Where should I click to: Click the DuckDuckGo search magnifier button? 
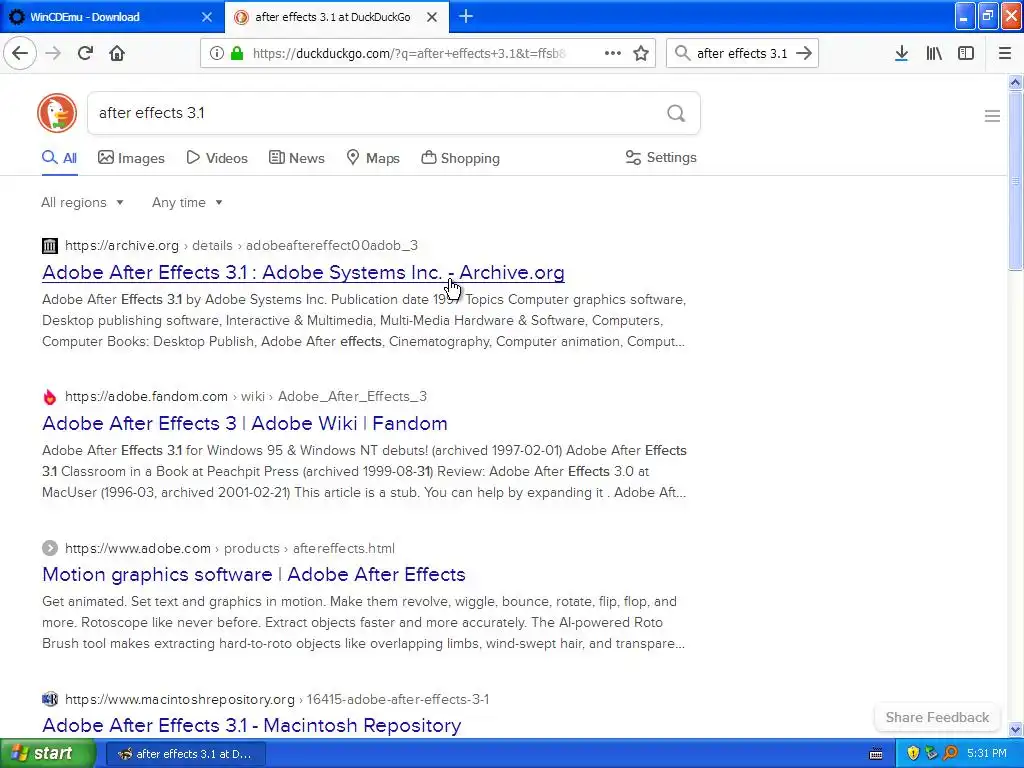[676, 113]
